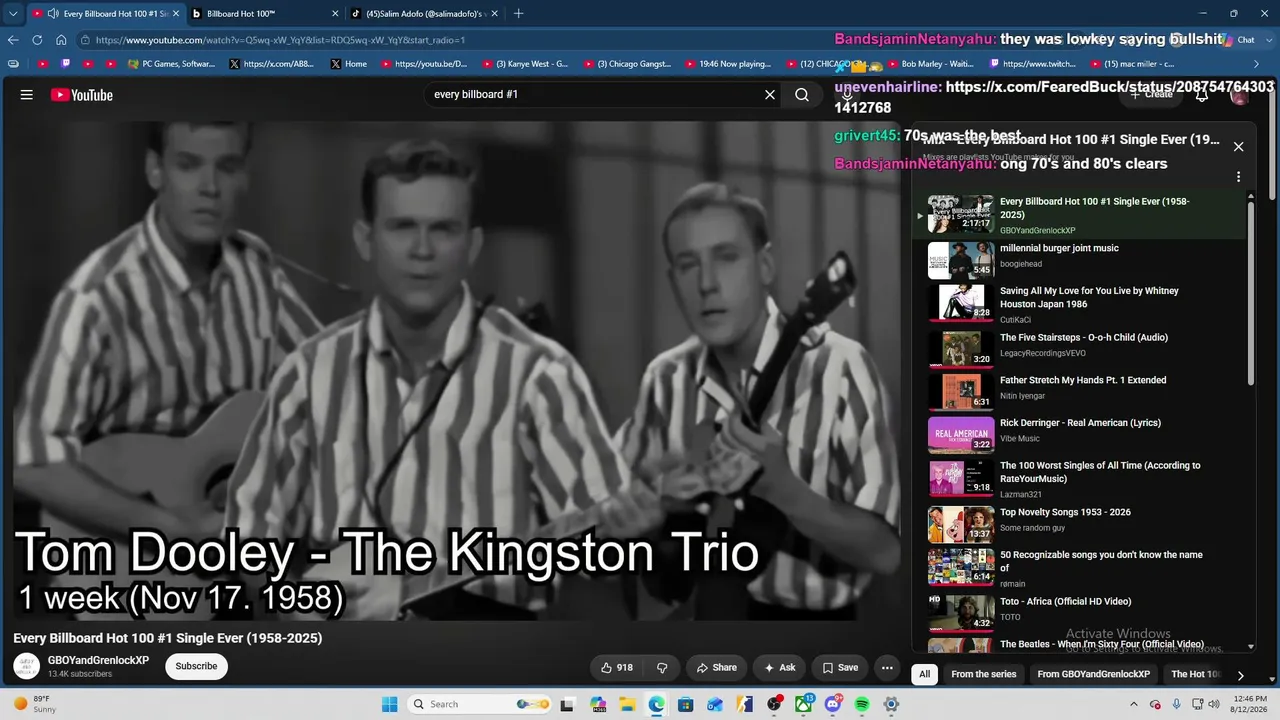
Task: Open the PC Games, Software bookmark
Action: [171, 64]
